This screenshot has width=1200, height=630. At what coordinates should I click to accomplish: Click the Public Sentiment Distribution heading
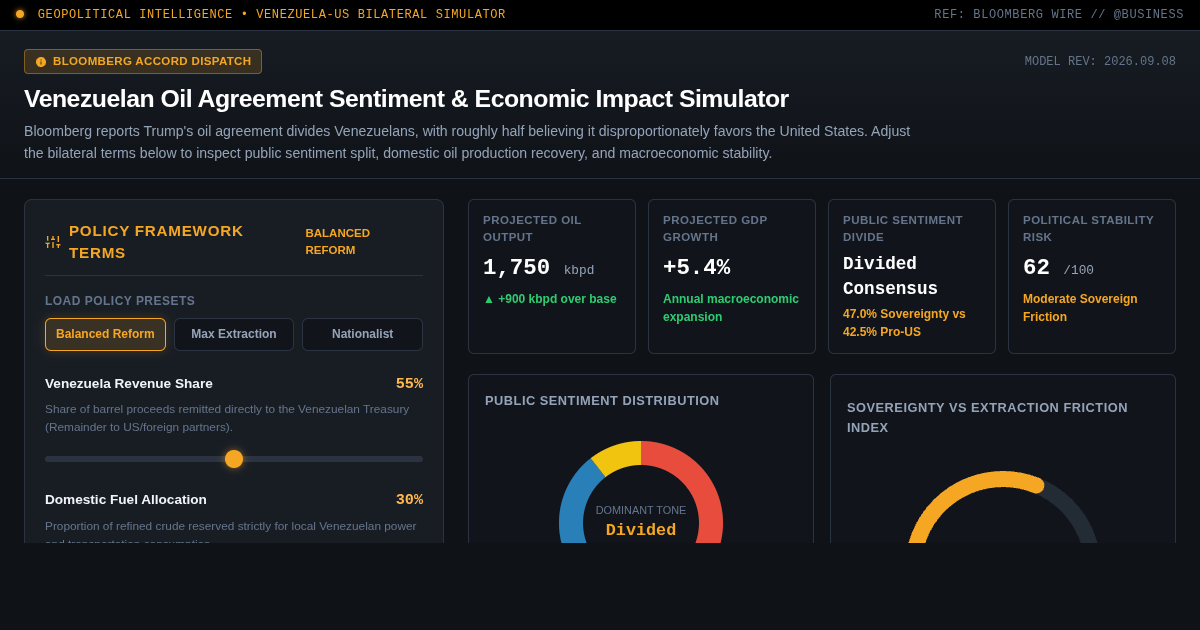602,401
